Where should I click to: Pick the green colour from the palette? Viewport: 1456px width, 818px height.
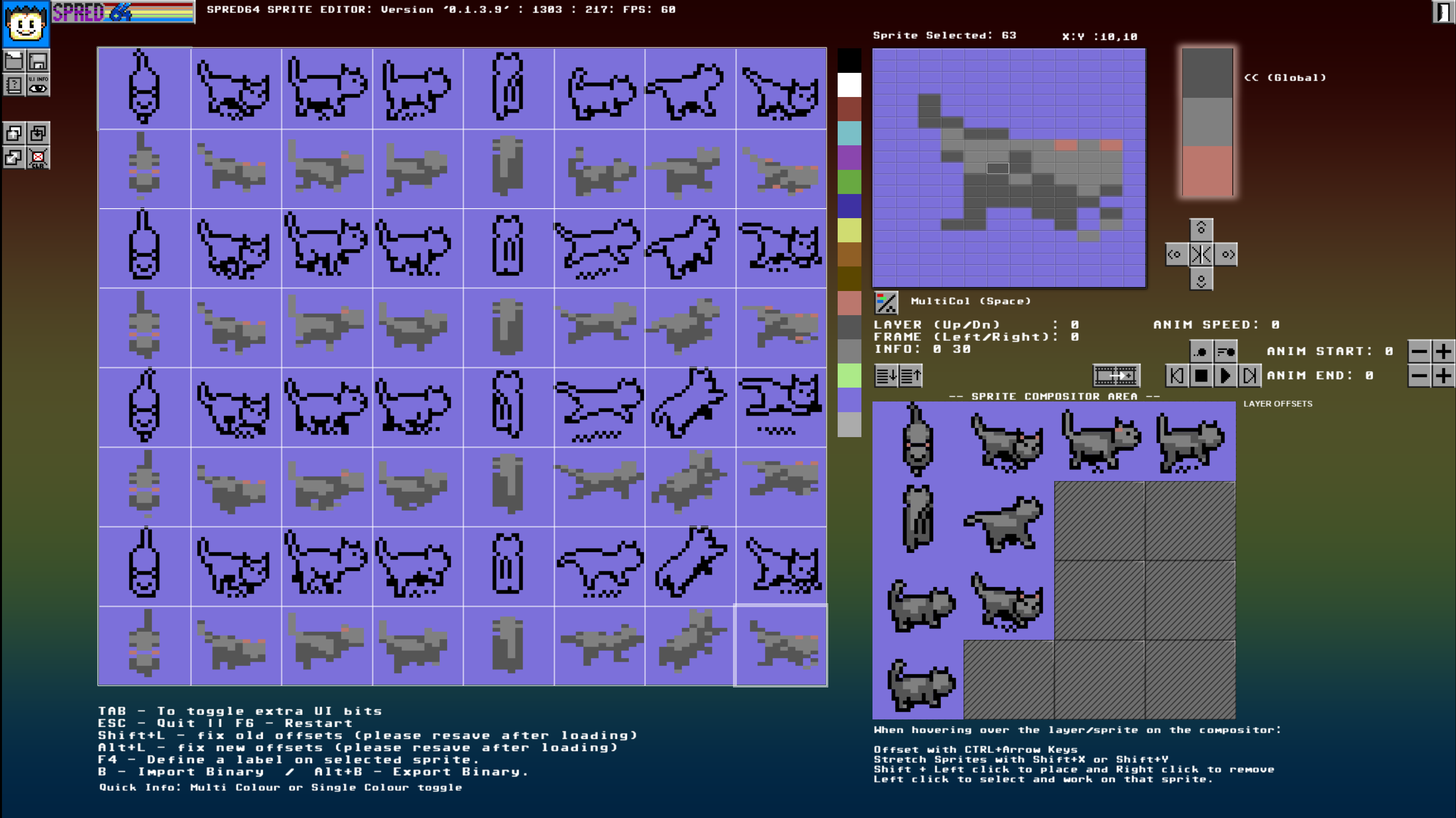[850, 182]
